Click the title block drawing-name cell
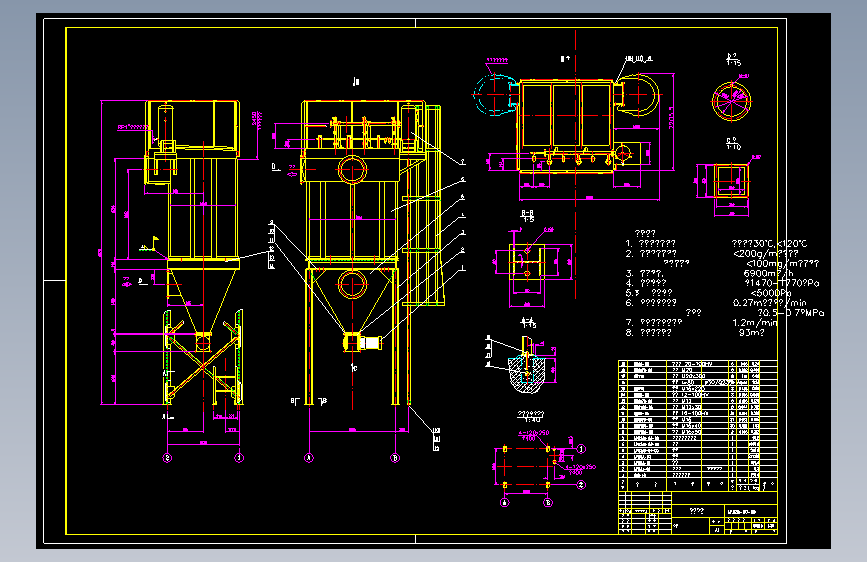The height and width of the screenshot is (562, 867). [698, 511]
